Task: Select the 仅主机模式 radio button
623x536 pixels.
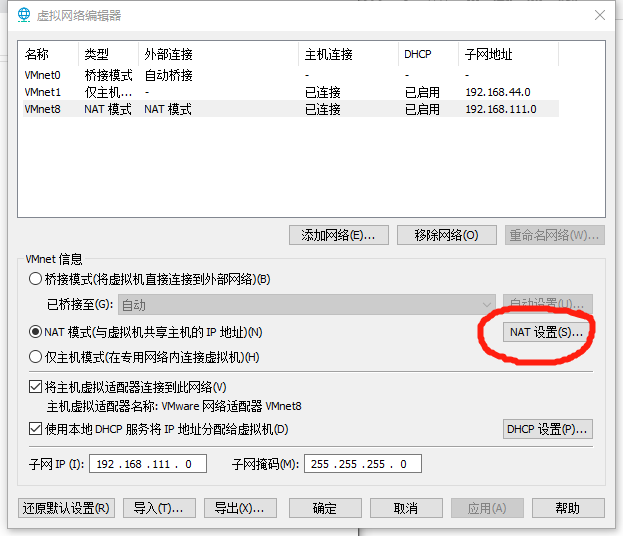Action: [x=35, y=357]
